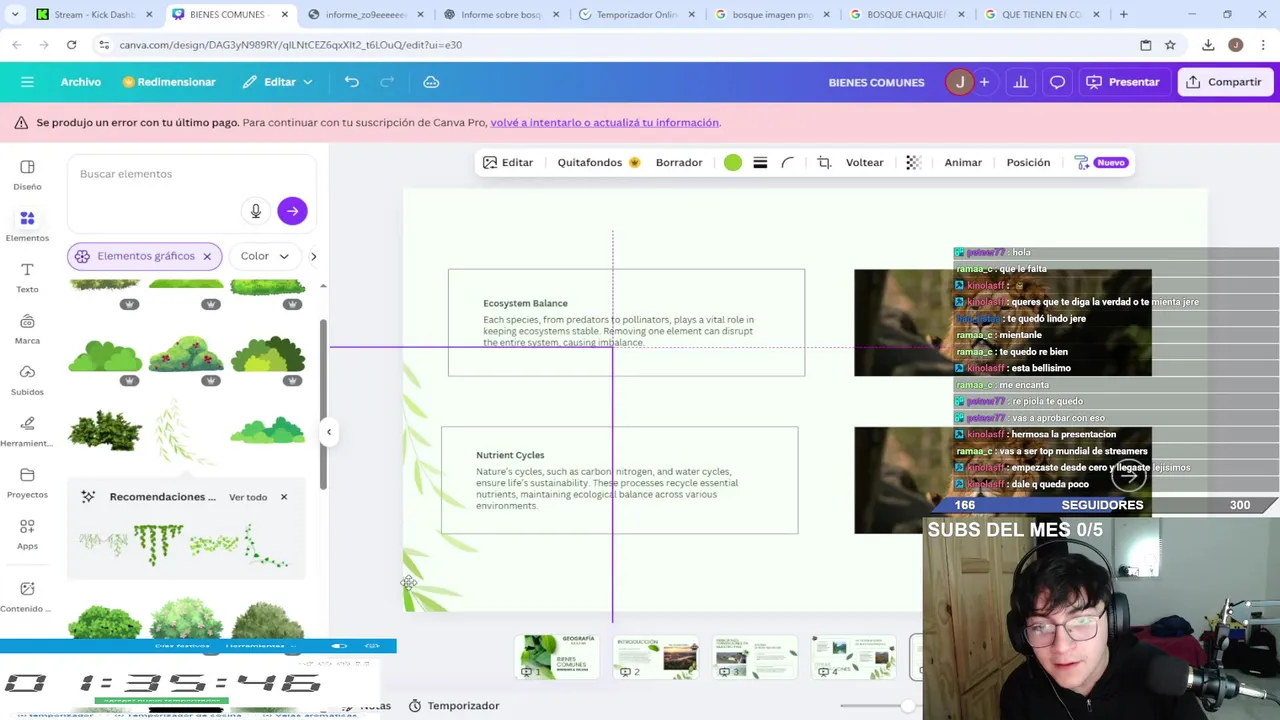Adjust corner rounding tool
Image resolution: width=1280 pixels, height=720 pixels.
[788, 162]
